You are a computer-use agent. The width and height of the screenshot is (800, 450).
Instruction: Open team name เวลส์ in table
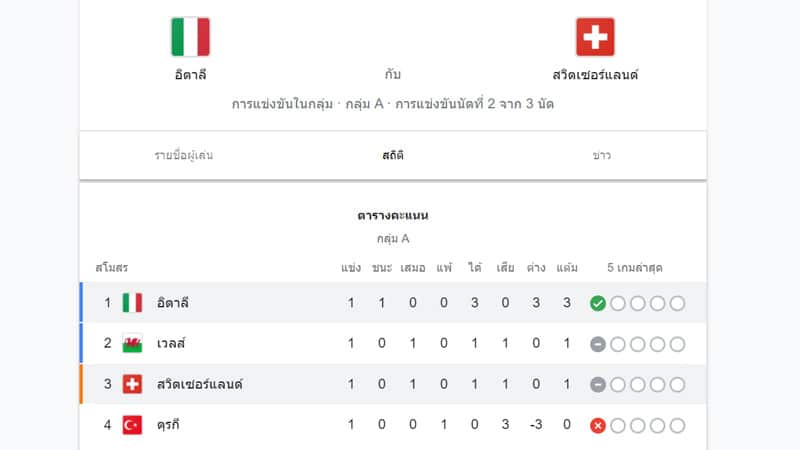(x=171, y=343)
